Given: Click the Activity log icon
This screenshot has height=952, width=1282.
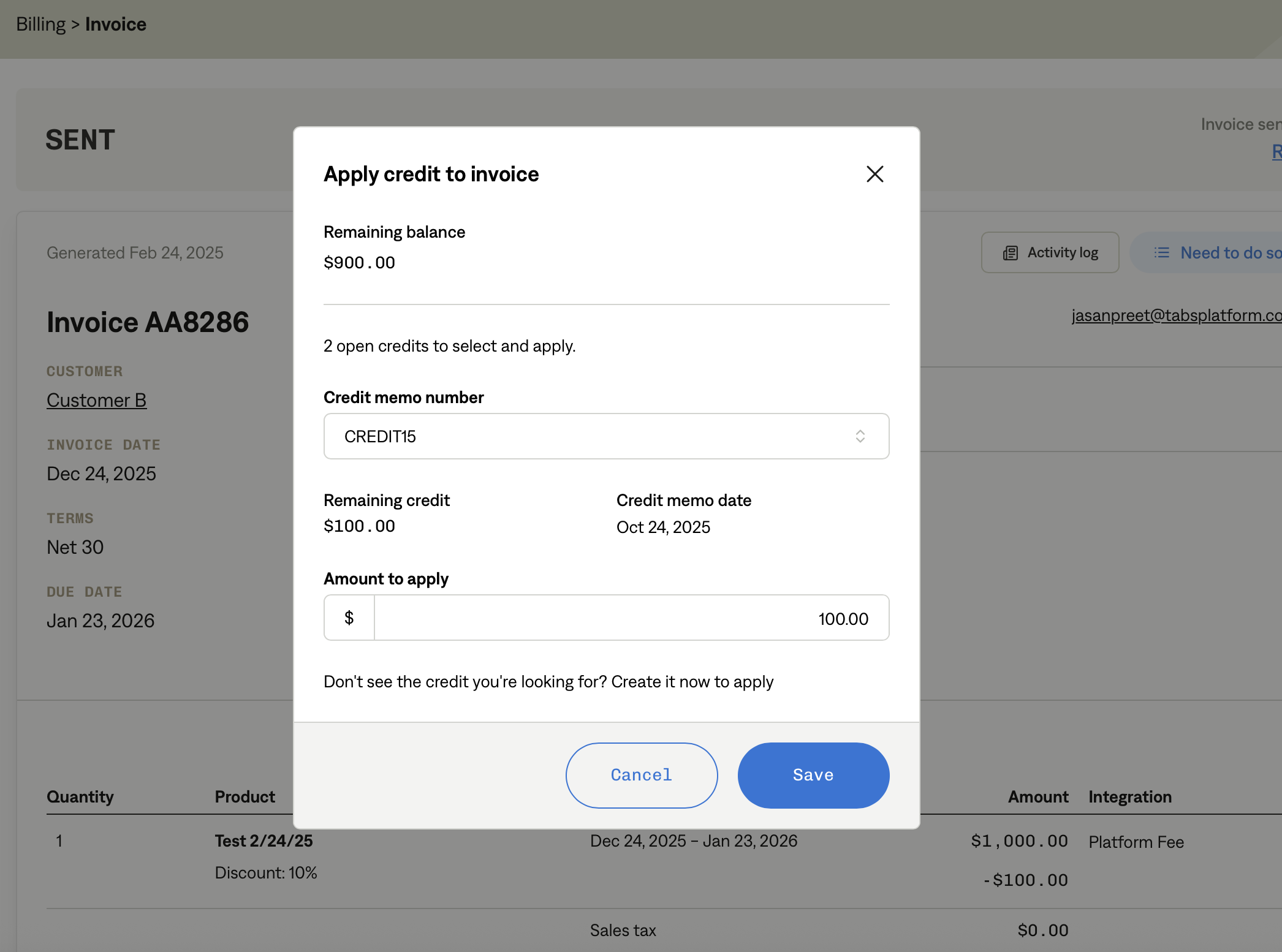Looking at the screenshot, I should coord(1010,253).
